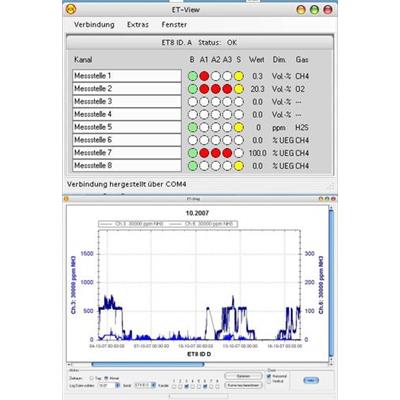Open the ET8 device dropdown
The height and width of the screenshot is (400, 400).
(x=153, y=385)
